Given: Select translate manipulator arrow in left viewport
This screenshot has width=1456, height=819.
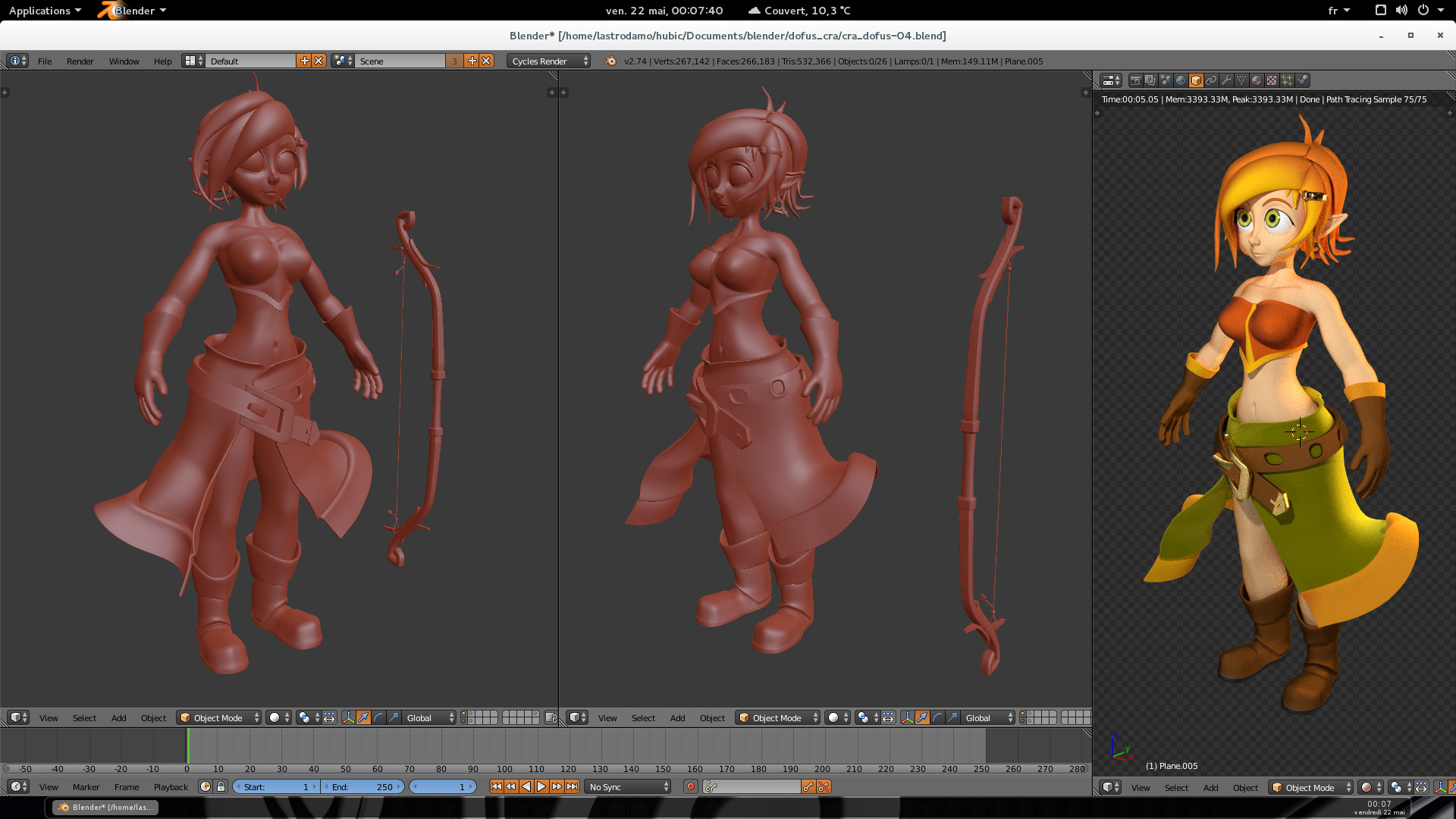Looking at the screenshot, I should 363,717.
